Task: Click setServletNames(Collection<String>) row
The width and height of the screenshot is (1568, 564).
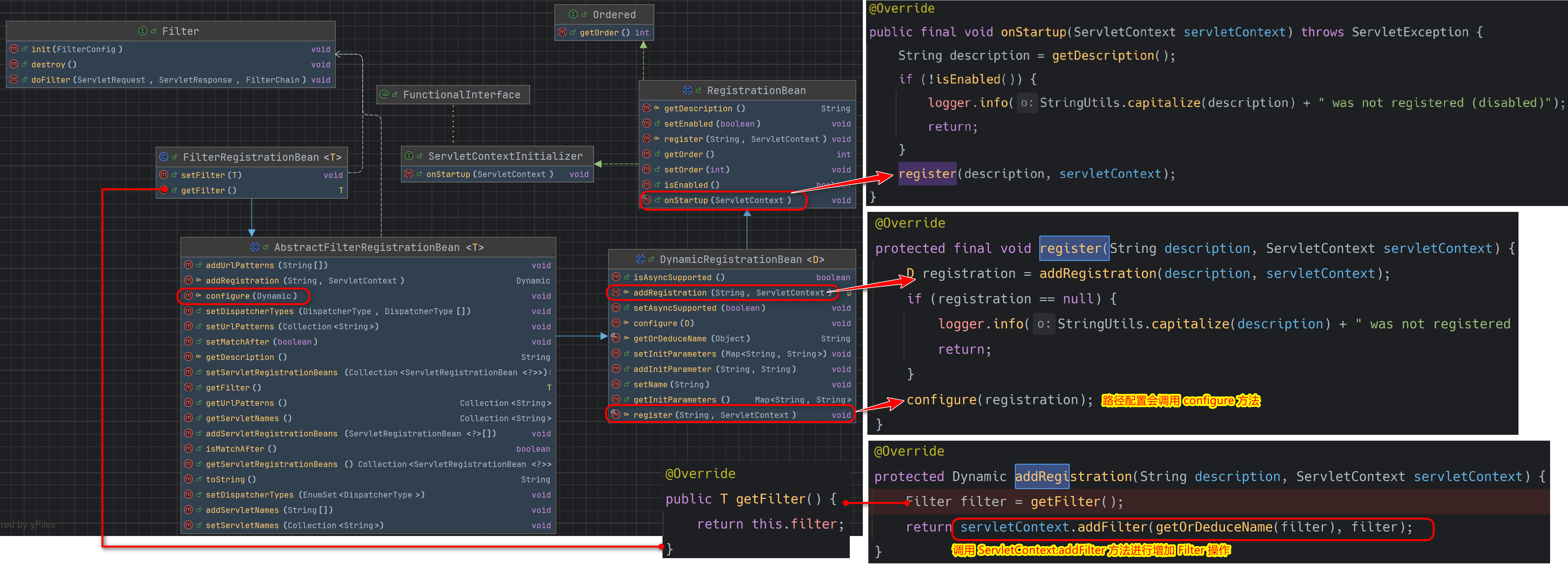Action: (x=368, y=525)
